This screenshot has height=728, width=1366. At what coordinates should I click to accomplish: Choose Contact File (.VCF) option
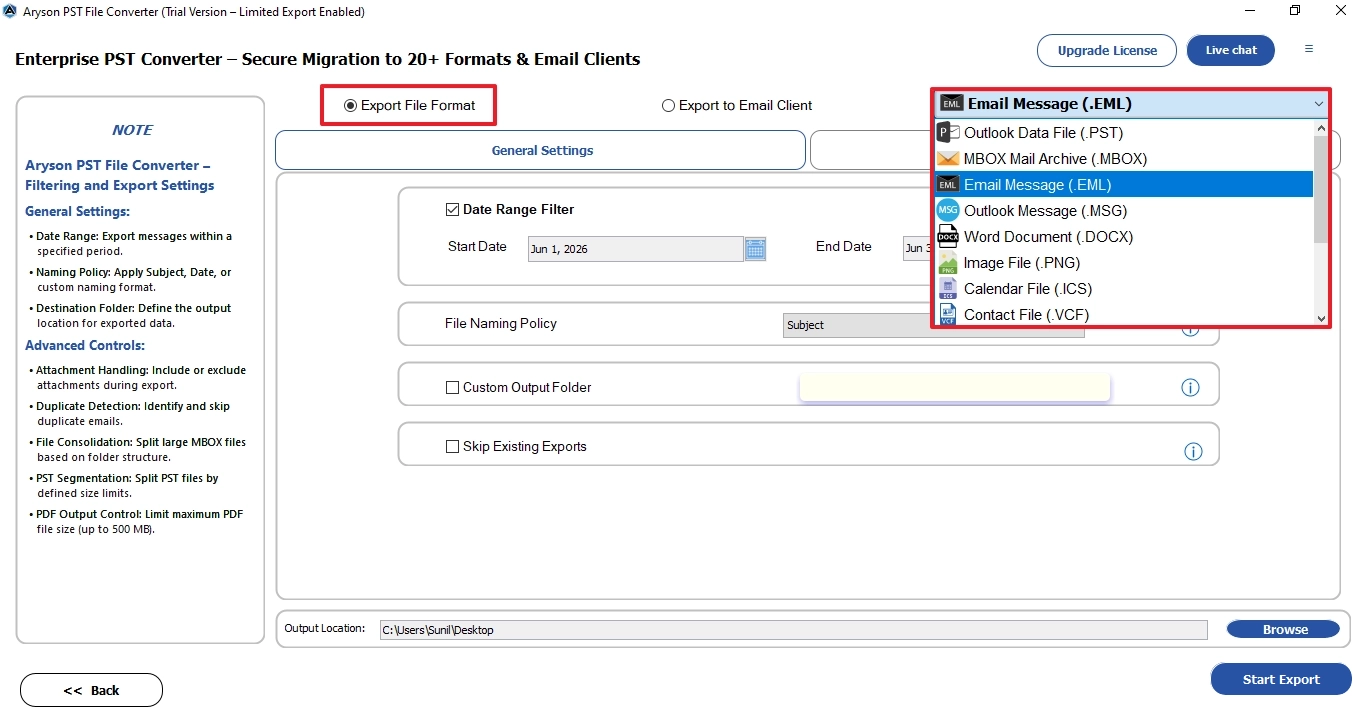point(1124,314)
